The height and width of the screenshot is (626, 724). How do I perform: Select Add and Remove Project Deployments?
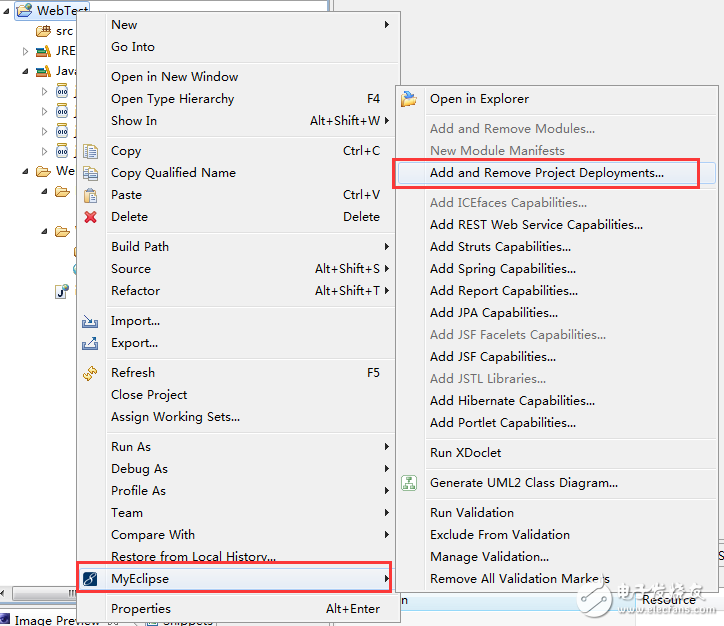point(546,173)
